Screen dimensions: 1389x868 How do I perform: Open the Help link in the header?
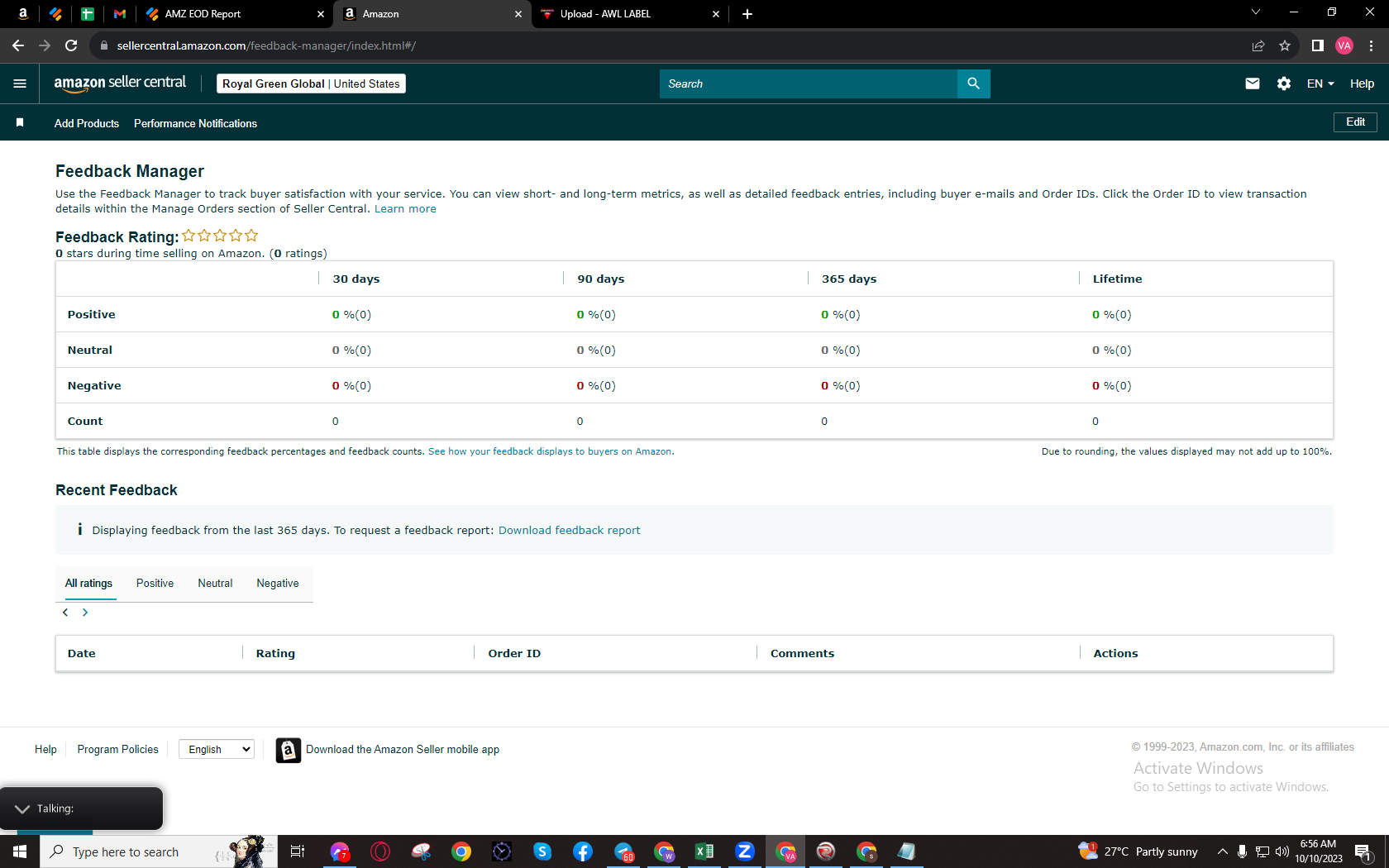point(1362,83)
